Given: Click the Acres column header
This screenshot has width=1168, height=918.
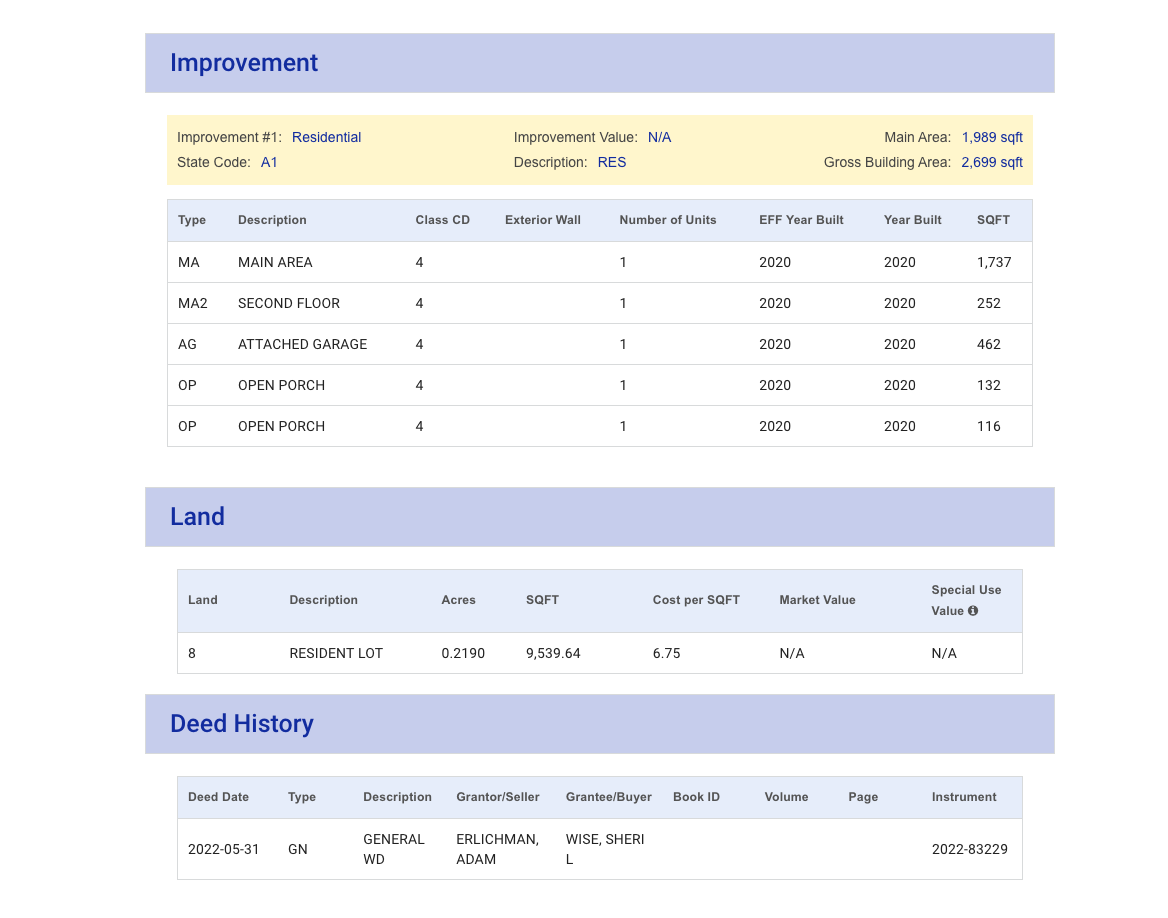Looking at the screenshot, I should point(458,600).
